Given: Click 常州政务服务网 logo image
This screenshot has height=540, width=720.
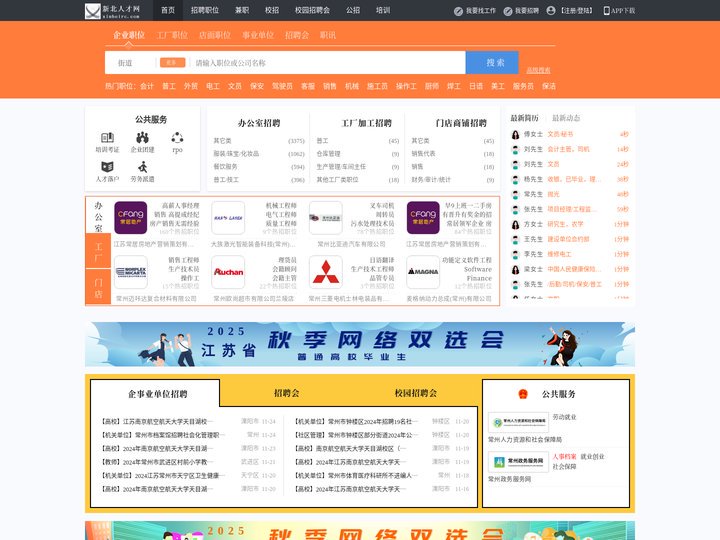Looking at the screenshot, I should (518, 462).
